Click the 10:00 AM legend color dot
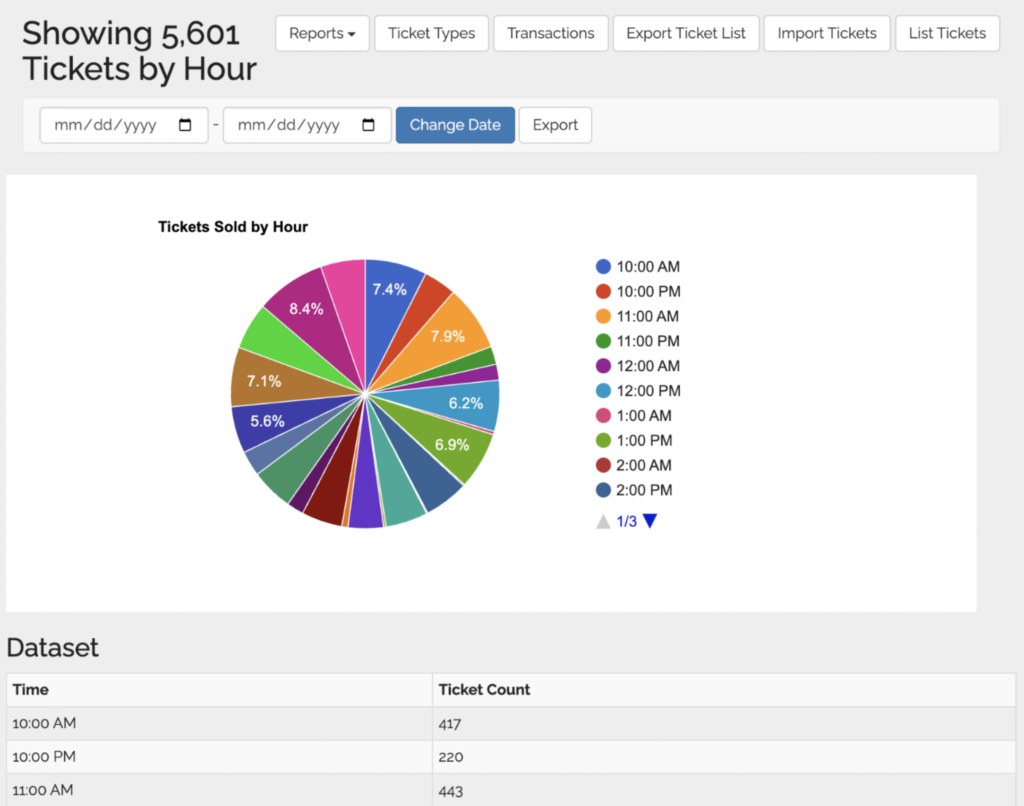1024x806 pixels. [603, 267]
